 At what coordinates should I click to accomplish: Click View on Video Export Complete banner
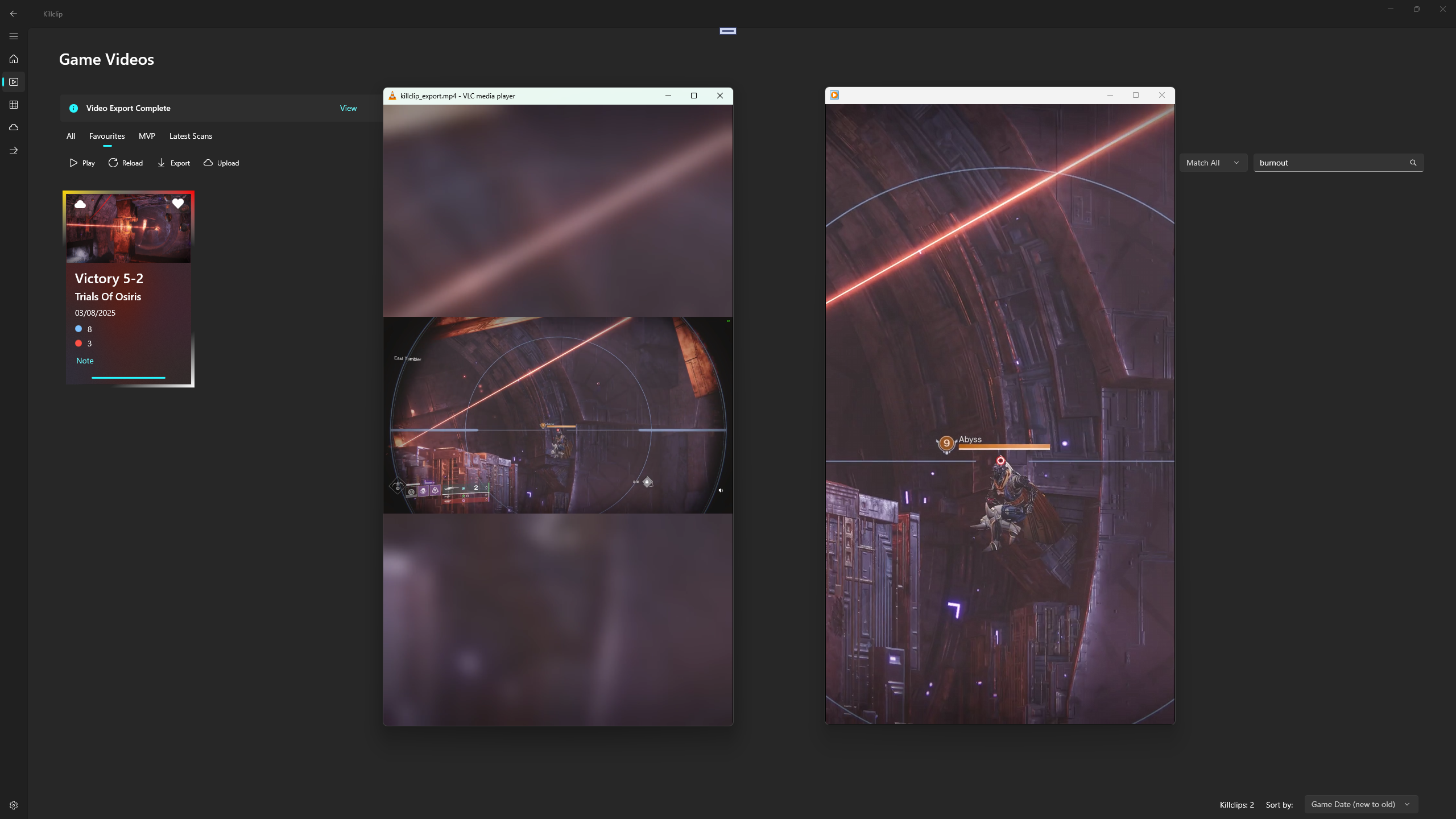348,108
